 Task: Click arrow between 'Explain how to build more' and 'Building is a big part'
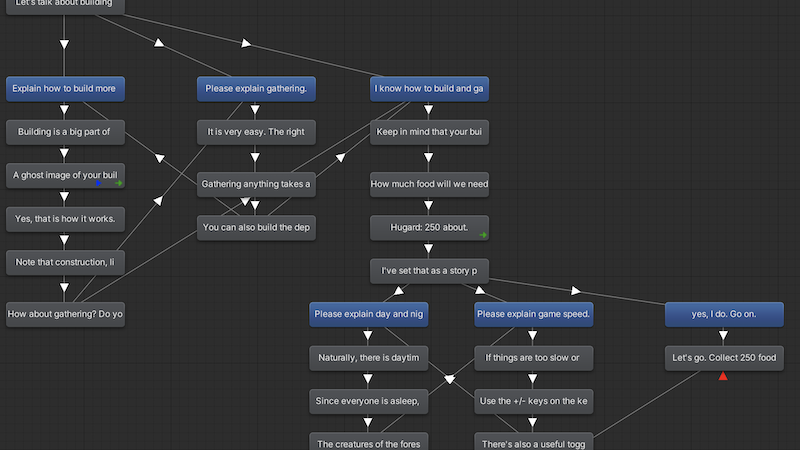[65, 110]
